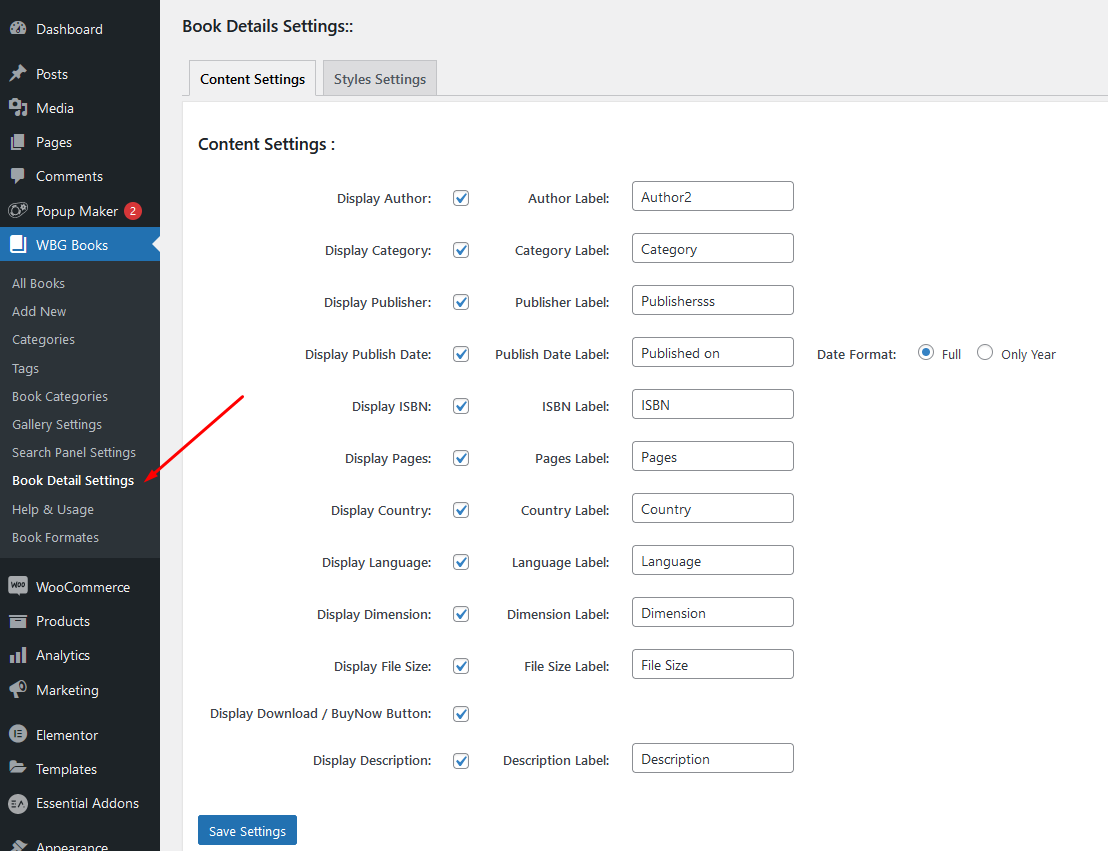Click the Country Label input field
The height and width of the screenshot is (851, 1108).
point(712,508)
